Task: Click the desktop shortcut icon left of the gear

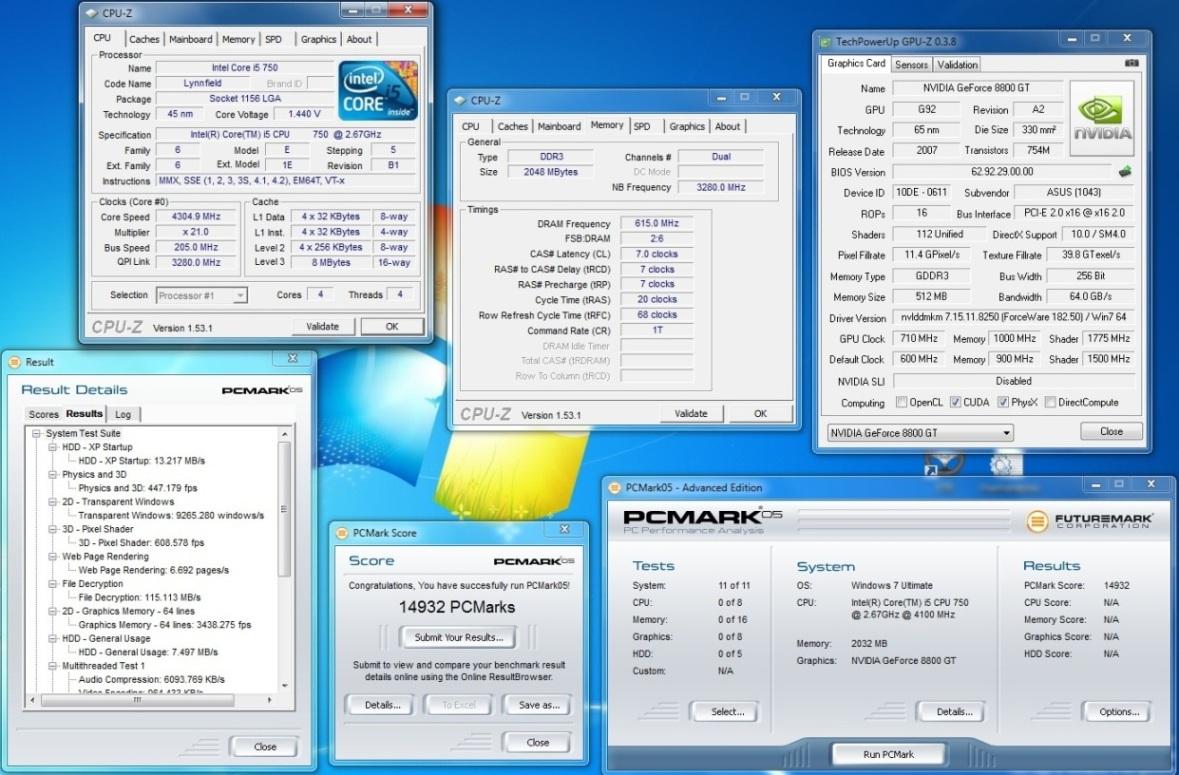Action: click(944, 465)
